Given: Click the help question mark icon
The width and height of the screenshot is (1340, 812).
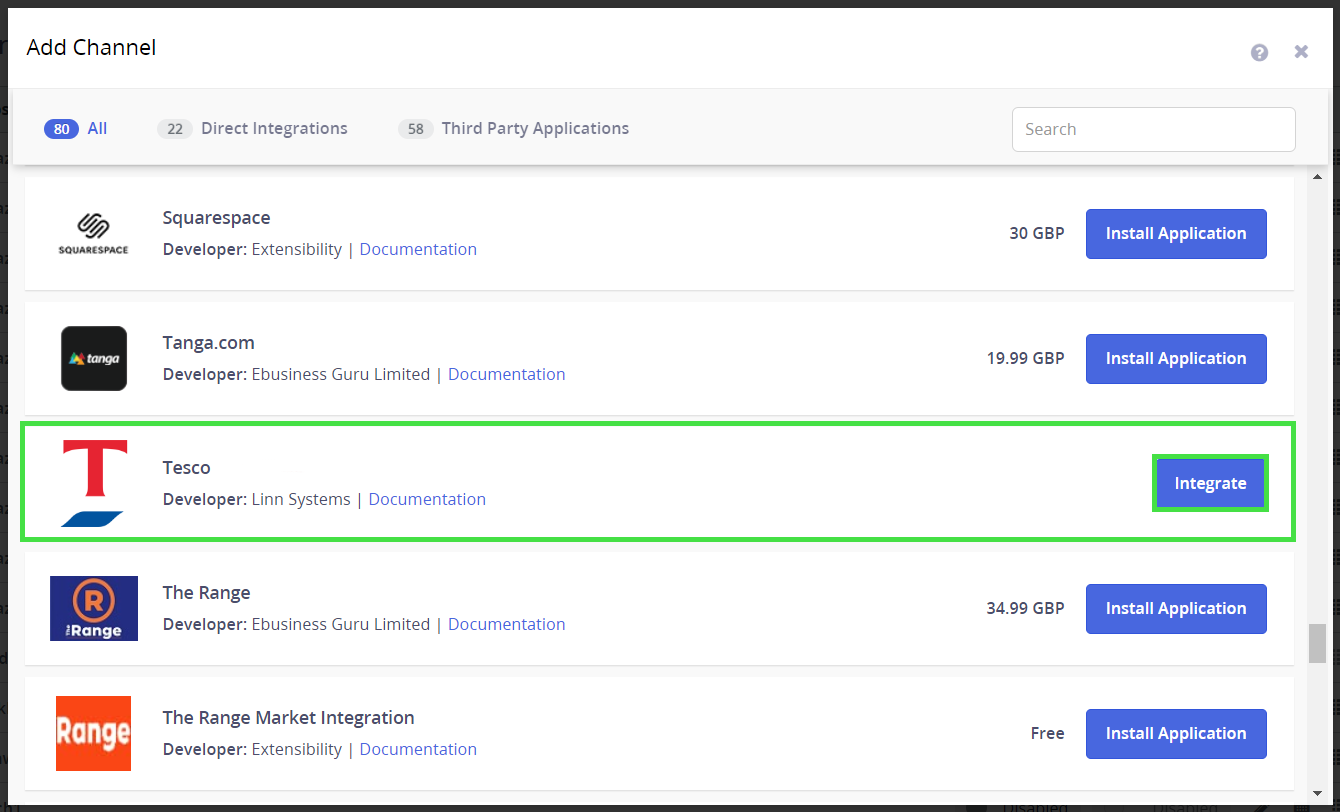Looking at the screenshot, I should click(1259, 52).
